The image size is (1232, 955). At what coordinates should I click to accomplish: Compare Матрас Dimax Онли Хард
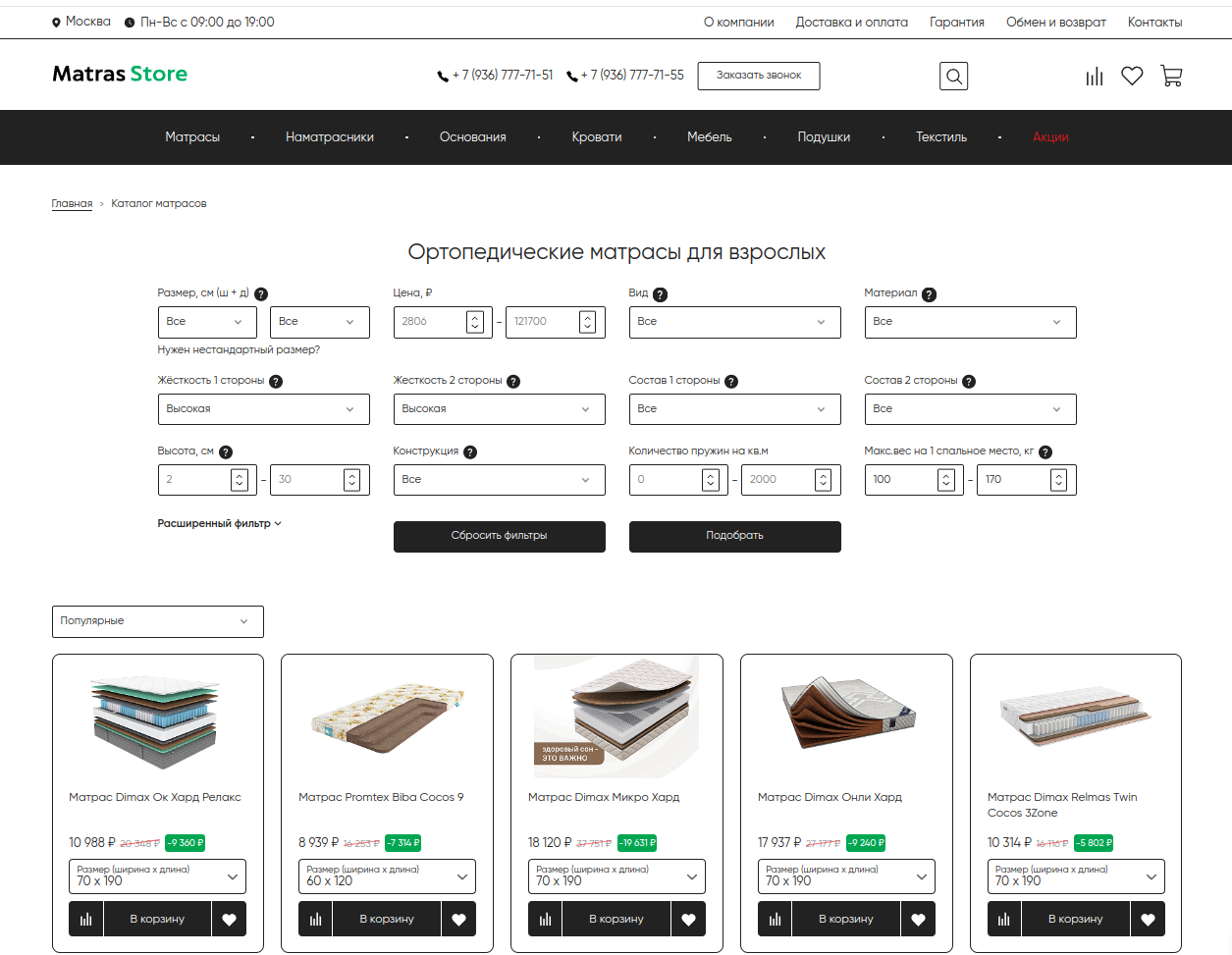(x=775, y=919)
